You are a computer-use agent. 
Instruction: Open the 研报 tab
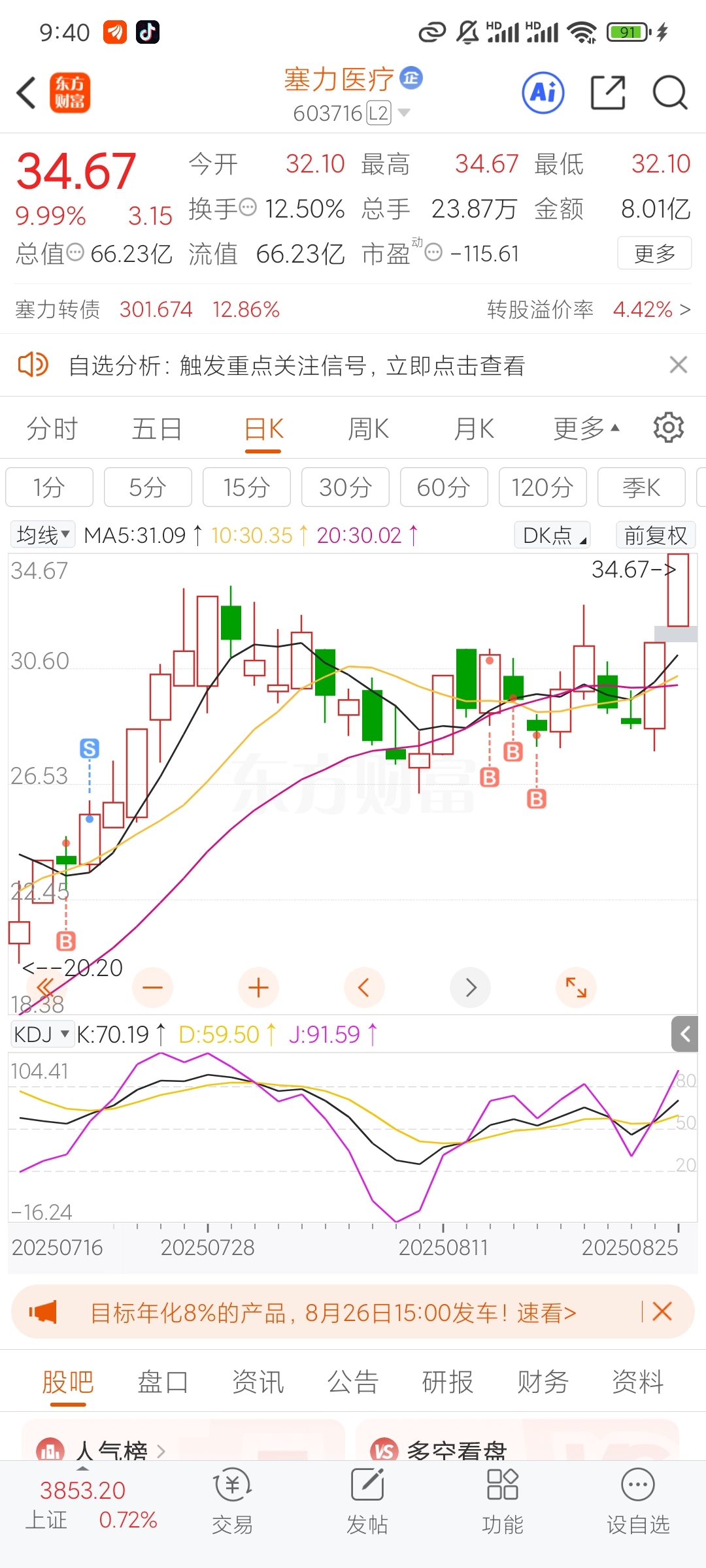(x=448, y=1381)
